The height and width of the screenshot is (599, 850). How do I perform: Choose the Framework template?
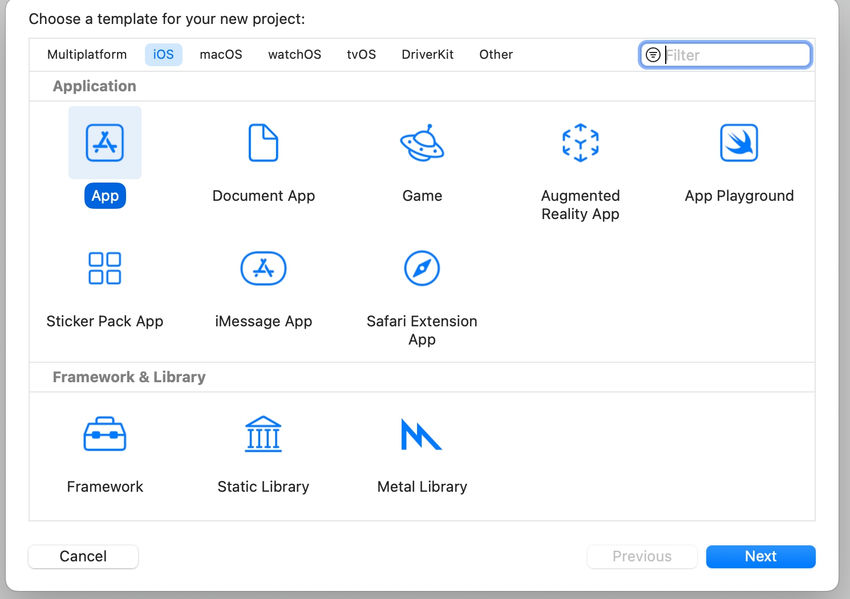[104, 433]
